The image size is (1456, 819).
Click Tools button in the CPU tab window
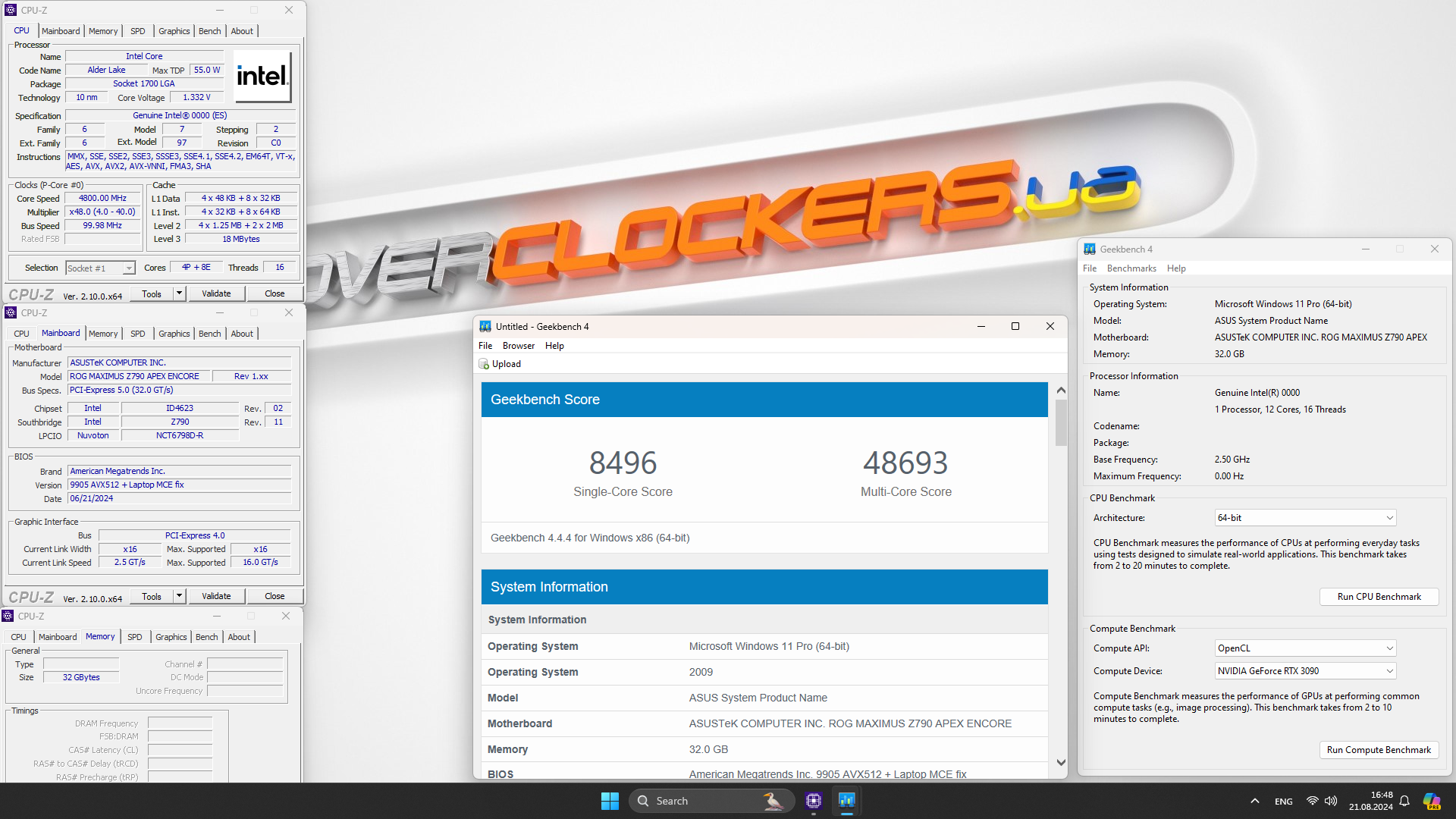[x=152, y=293]
